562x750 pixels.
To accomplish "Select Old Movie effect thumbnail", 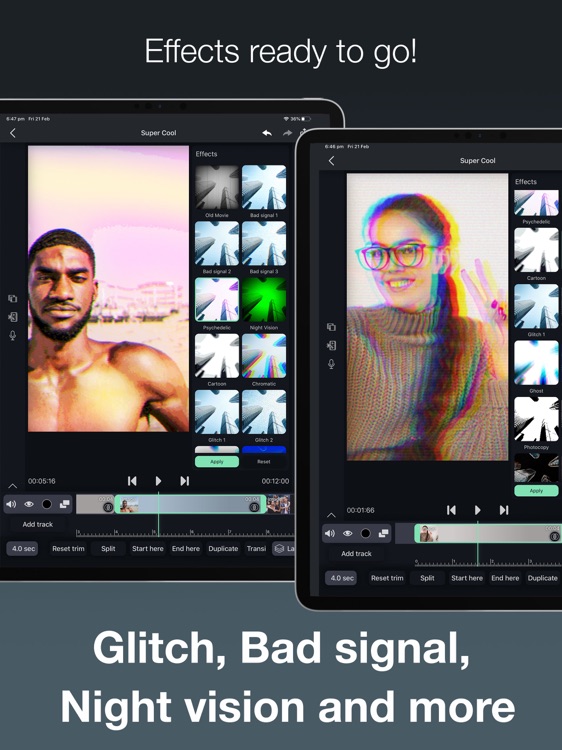I will tap(217, 188).
